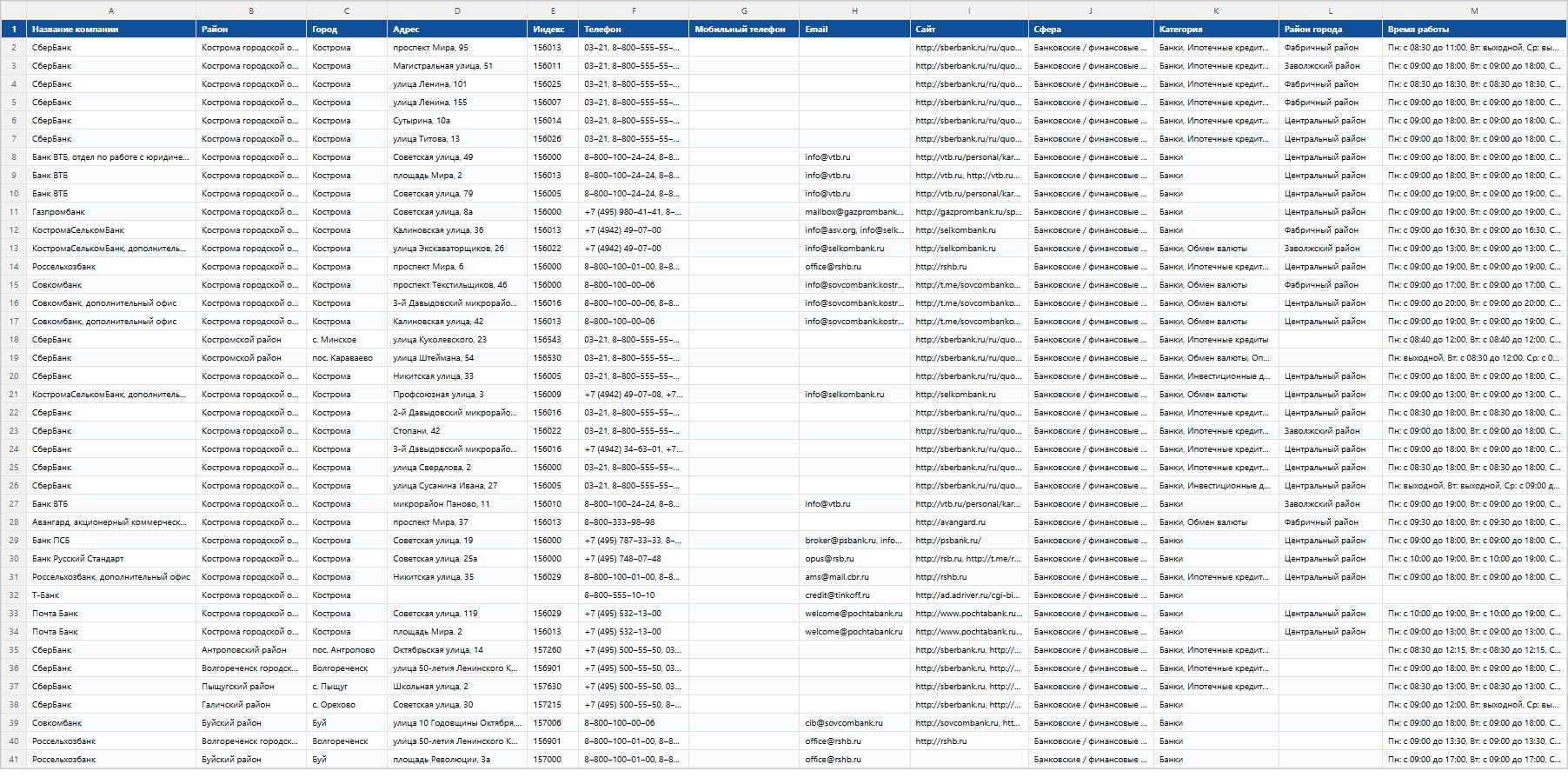Select city cell 'с. Орехово'
Viewport: 1568px width, 784px height.
tap(347, 705)
